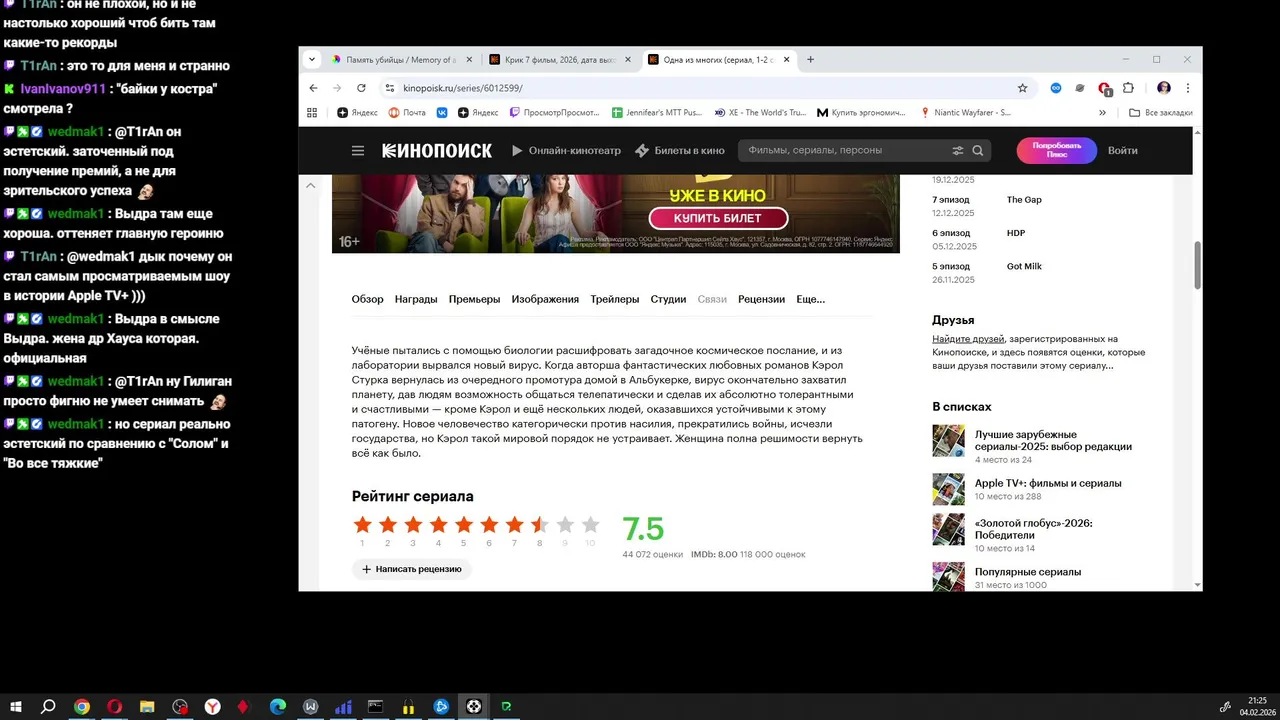Viewport: 1280px width, 720px height.
Task: Click thumbnail next to 'Apple TV+' list
Action: click(x=948, y=489)
